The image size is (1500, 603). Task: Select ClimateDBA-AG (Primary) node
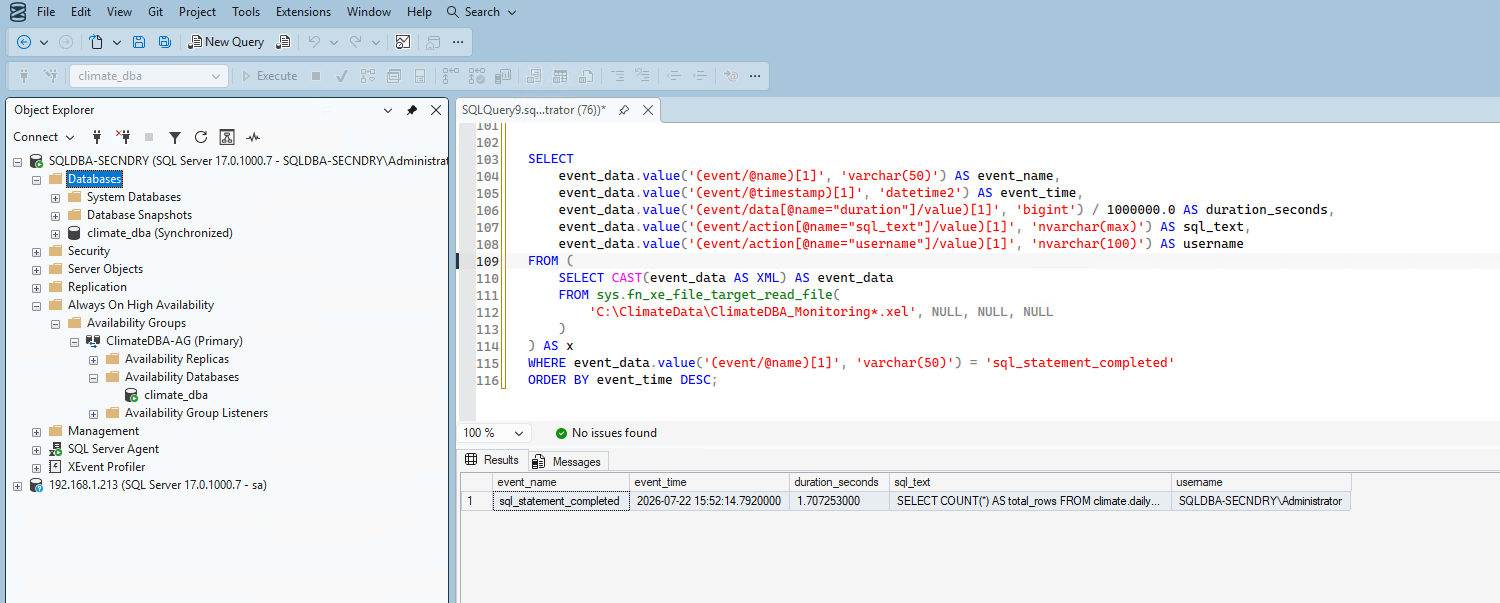tap(174, 341)
